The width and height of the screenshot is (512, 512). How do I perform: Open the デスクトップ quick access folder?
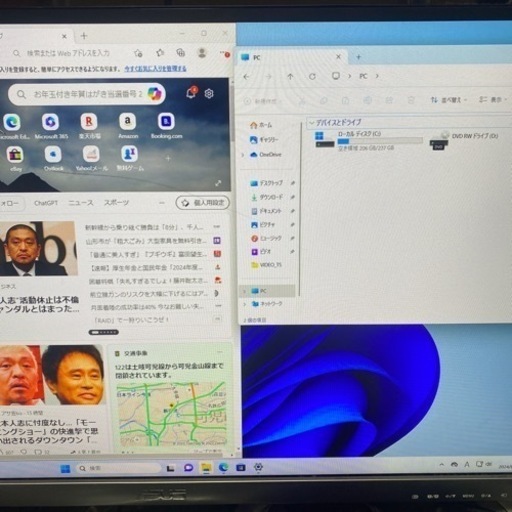pyautogui.click(x=267, y=183)
